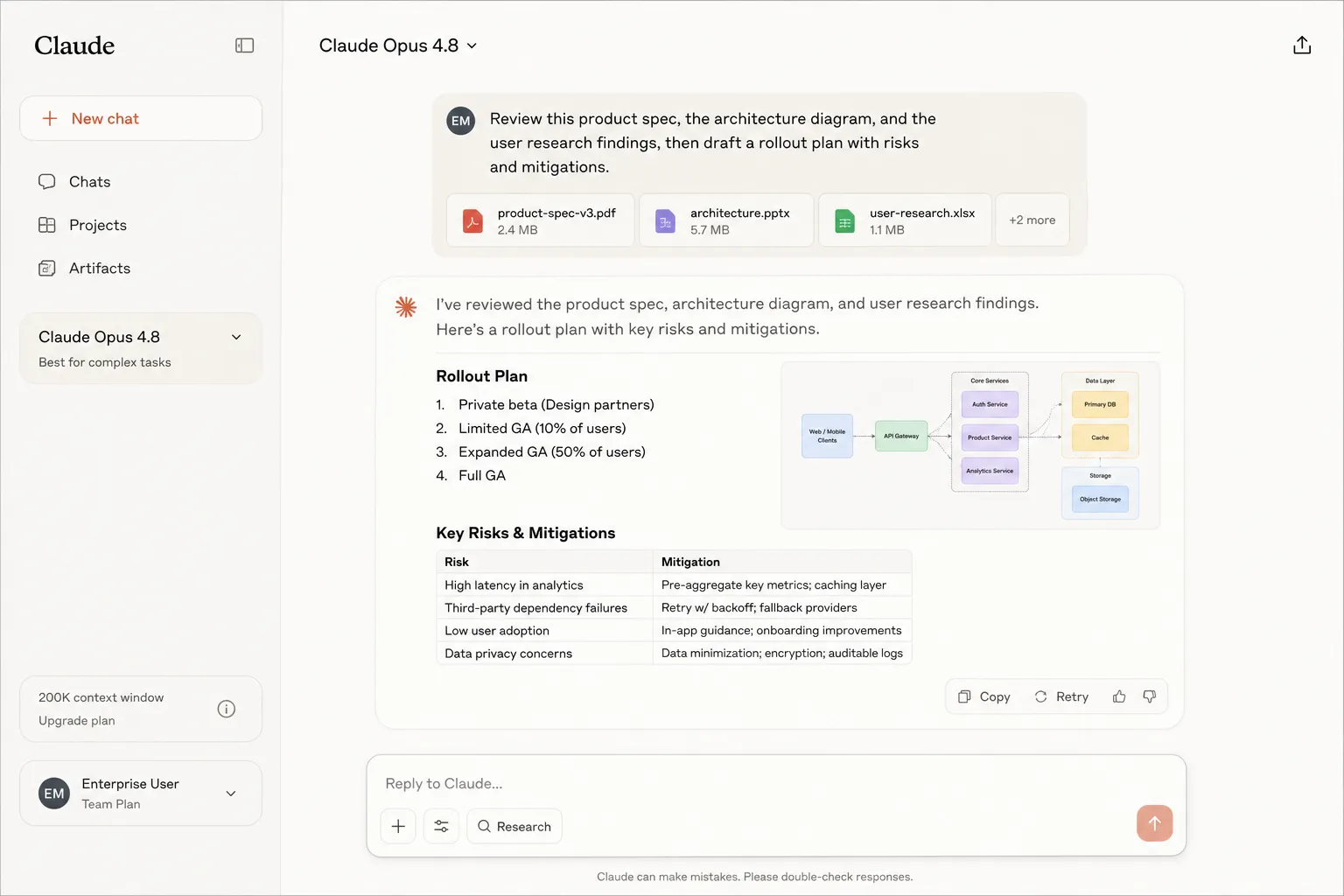Click the thumbs up icon
The image size is (1344, 896).
tap(1119, 696)
